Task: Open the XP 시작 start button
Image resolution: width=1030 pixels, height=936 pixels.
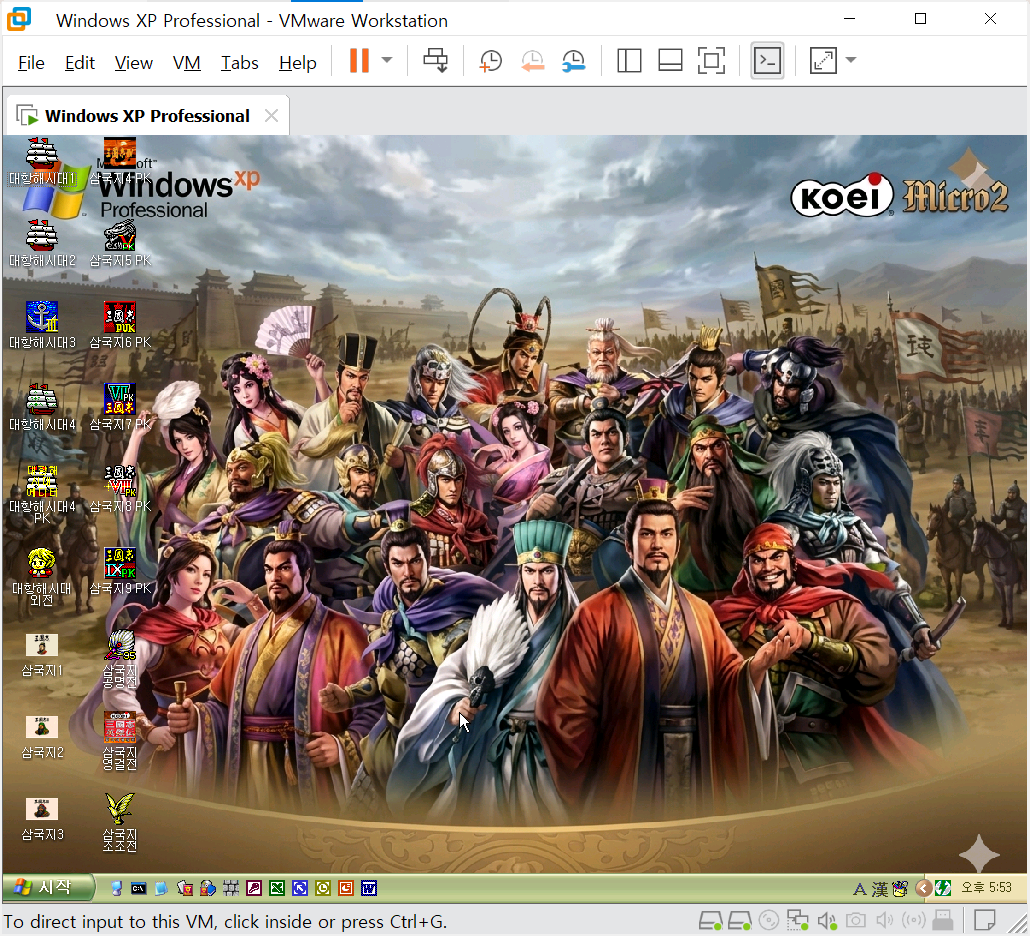Action: tap(47, 888)
